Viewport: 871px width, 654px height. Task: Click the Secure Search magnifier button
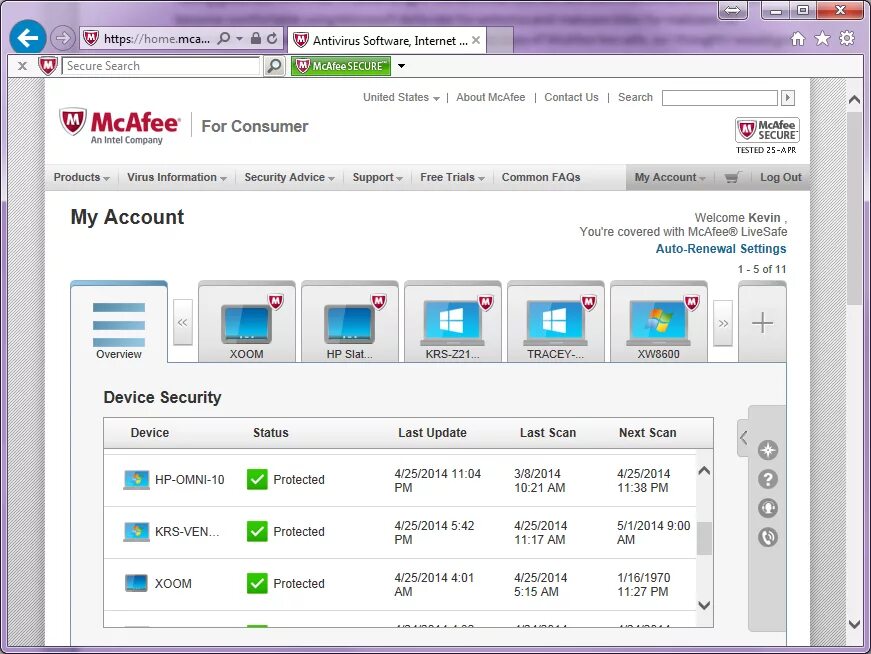[x=274, y=66]
